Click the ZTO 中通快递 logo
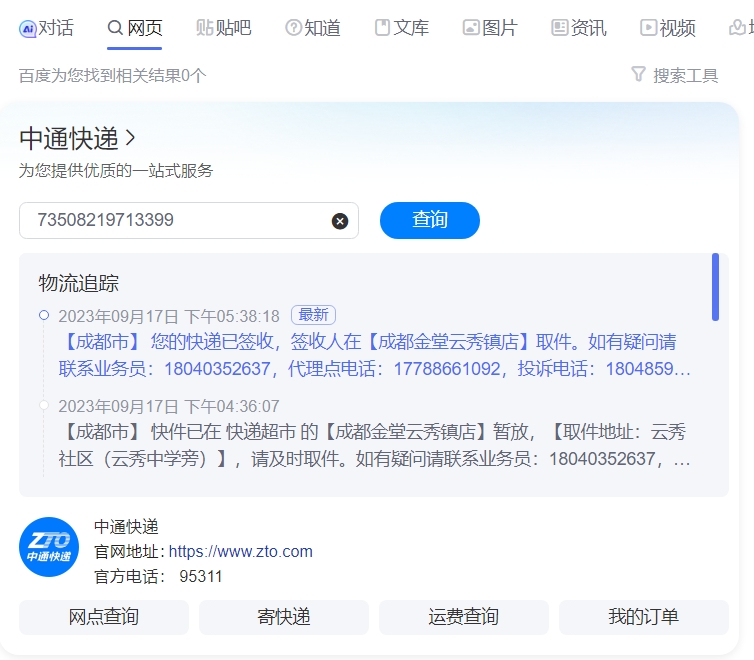The height and width of the screenshot is (660, 754). (49, 547)
